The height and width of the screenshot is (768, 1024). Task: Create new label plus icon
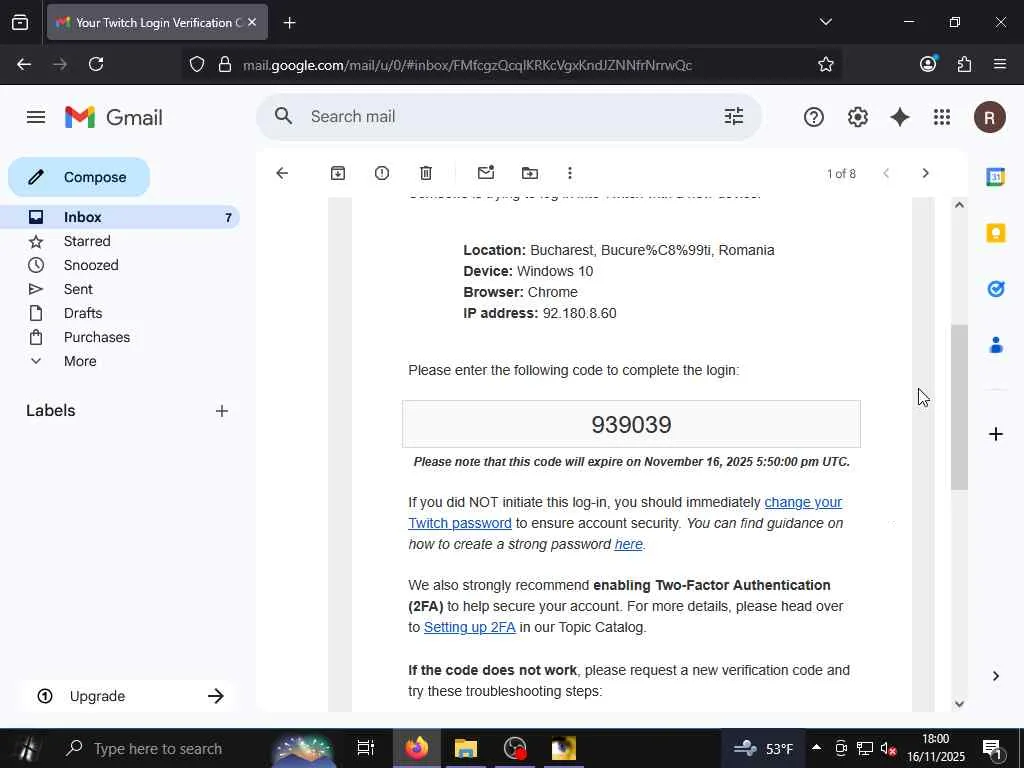click(222, 411)
